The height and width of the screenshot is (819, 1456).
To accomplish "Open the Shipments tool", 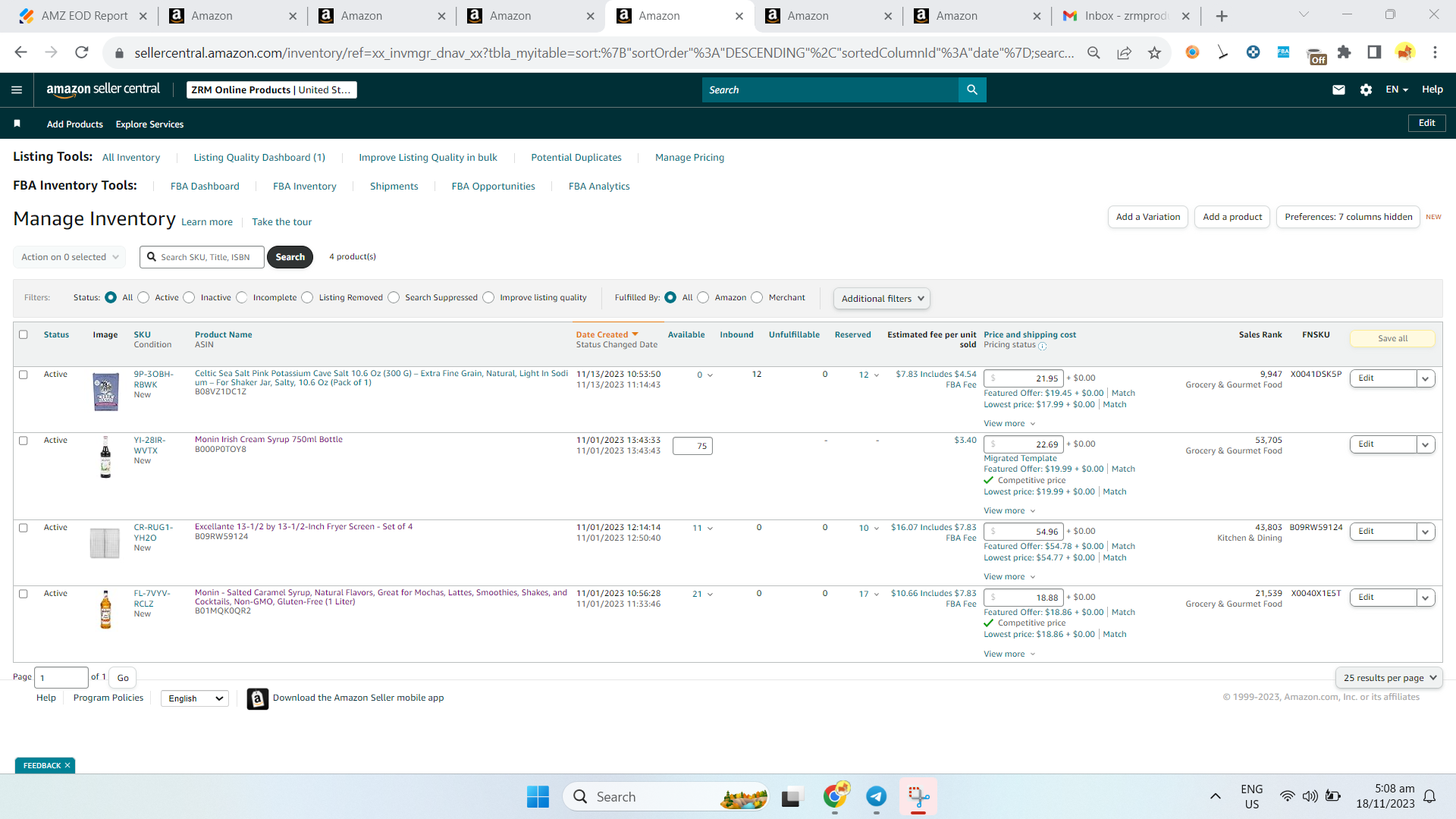I will tap(394, 187).
